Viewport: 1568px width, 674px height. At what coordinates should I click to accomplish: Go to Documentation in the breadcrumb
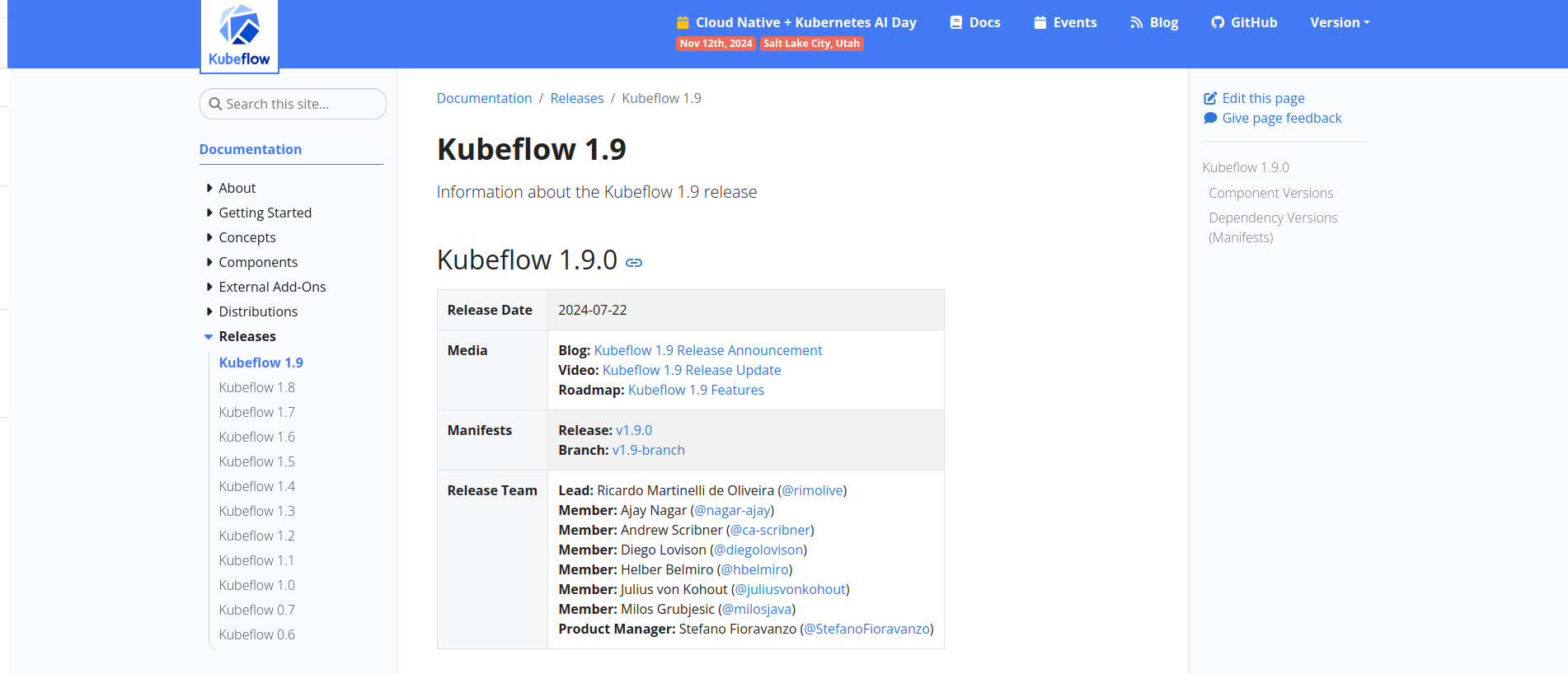coord(484,98)
